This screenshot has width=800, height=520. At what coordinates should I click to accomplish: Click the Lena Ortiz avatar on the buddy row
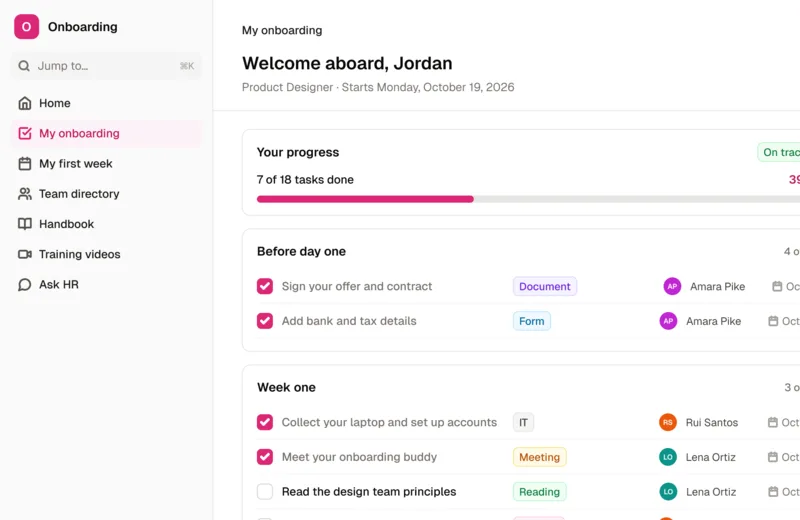click(667, 457)
